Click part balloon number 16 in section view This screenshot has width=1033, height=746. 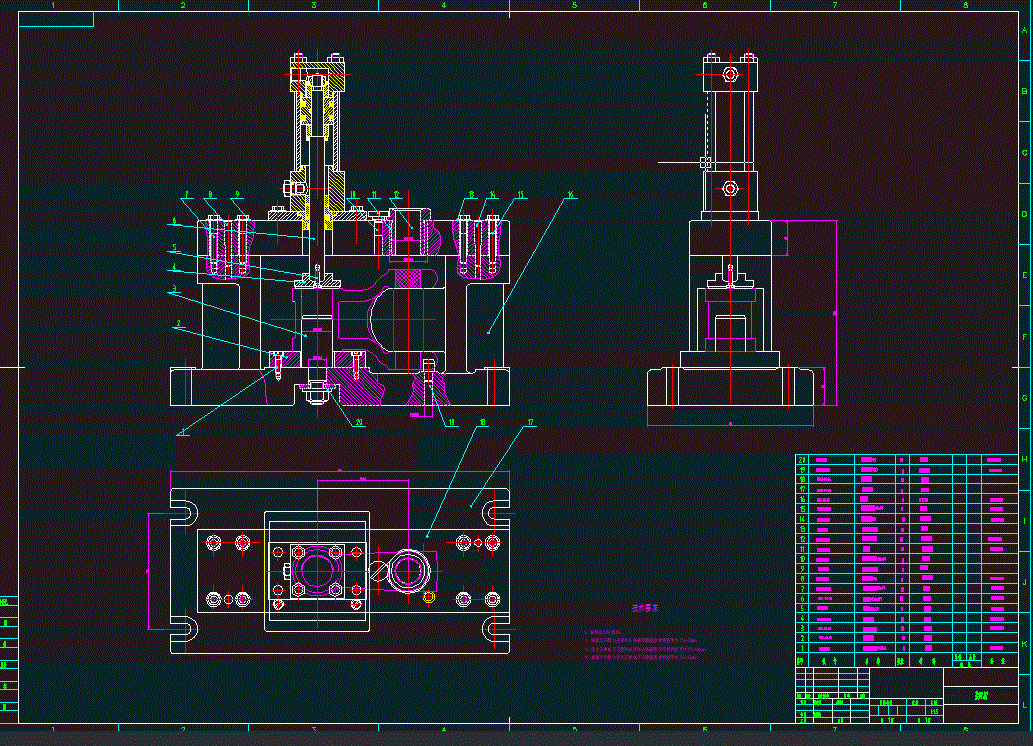[571, 194]
